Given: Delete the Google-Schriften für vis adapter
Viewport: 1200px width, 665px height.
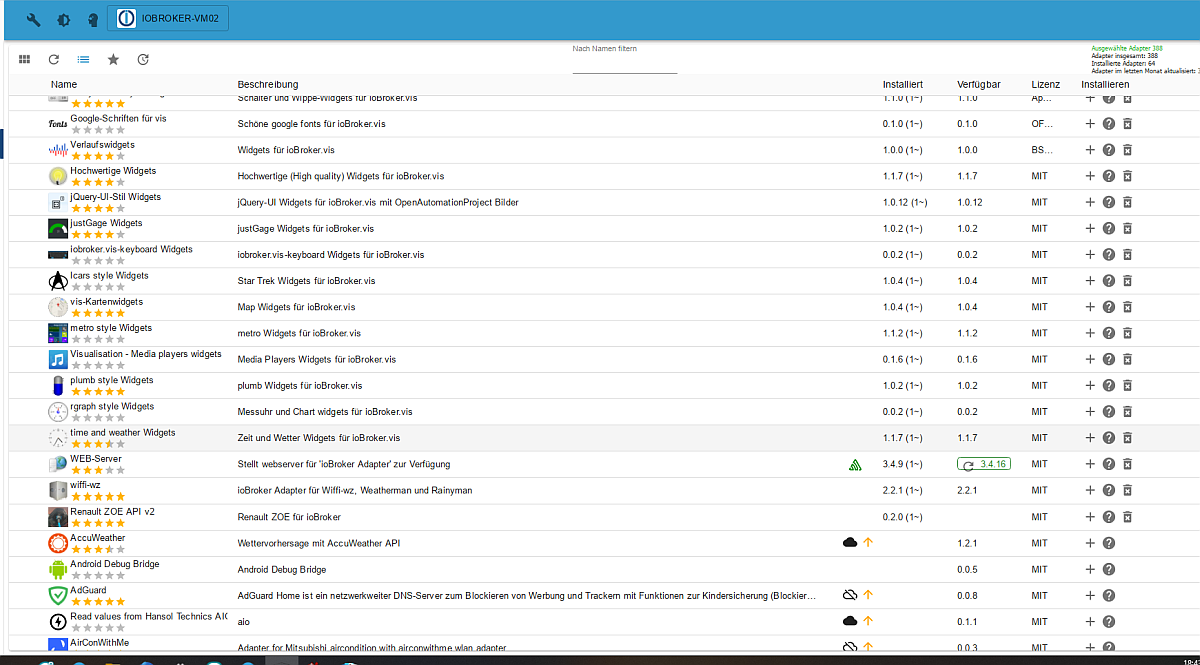Looking at the screenshot, I should coord(1127,124).
